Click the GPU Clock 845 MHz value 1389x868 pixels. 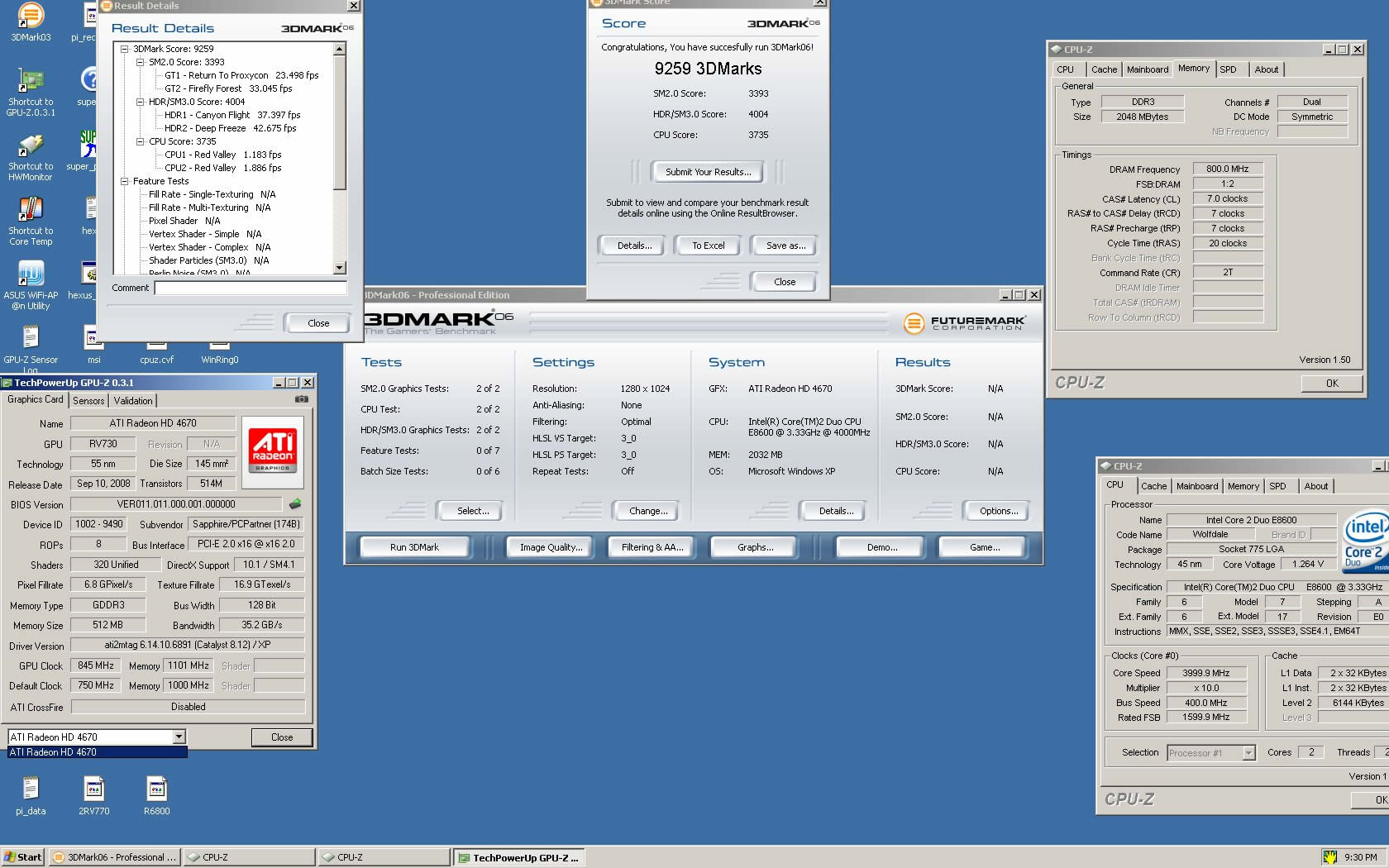(96, 665)
